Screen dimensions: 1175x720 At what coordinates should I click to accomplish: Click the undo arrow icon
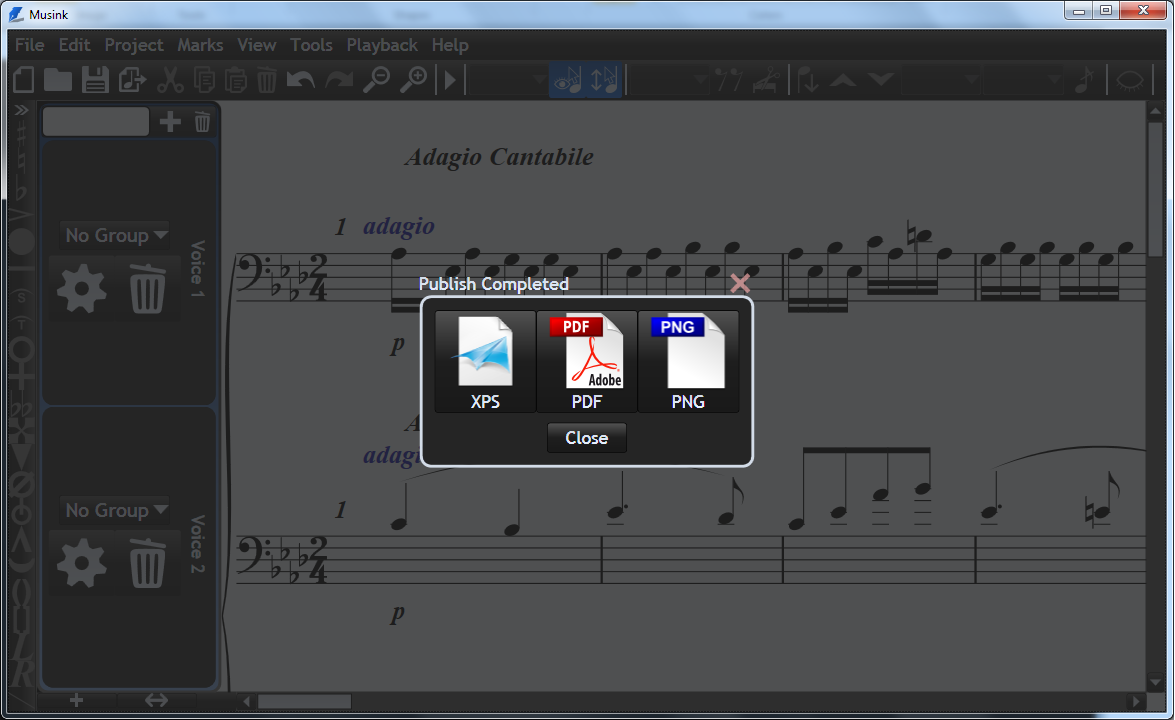click(x=301, y=79)
